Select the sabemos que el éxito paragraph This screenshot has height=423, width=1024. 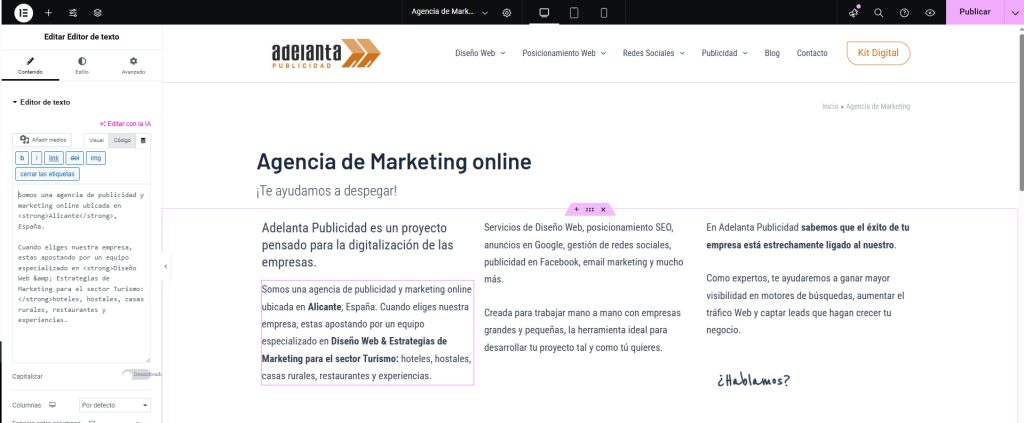pos(808,236)
